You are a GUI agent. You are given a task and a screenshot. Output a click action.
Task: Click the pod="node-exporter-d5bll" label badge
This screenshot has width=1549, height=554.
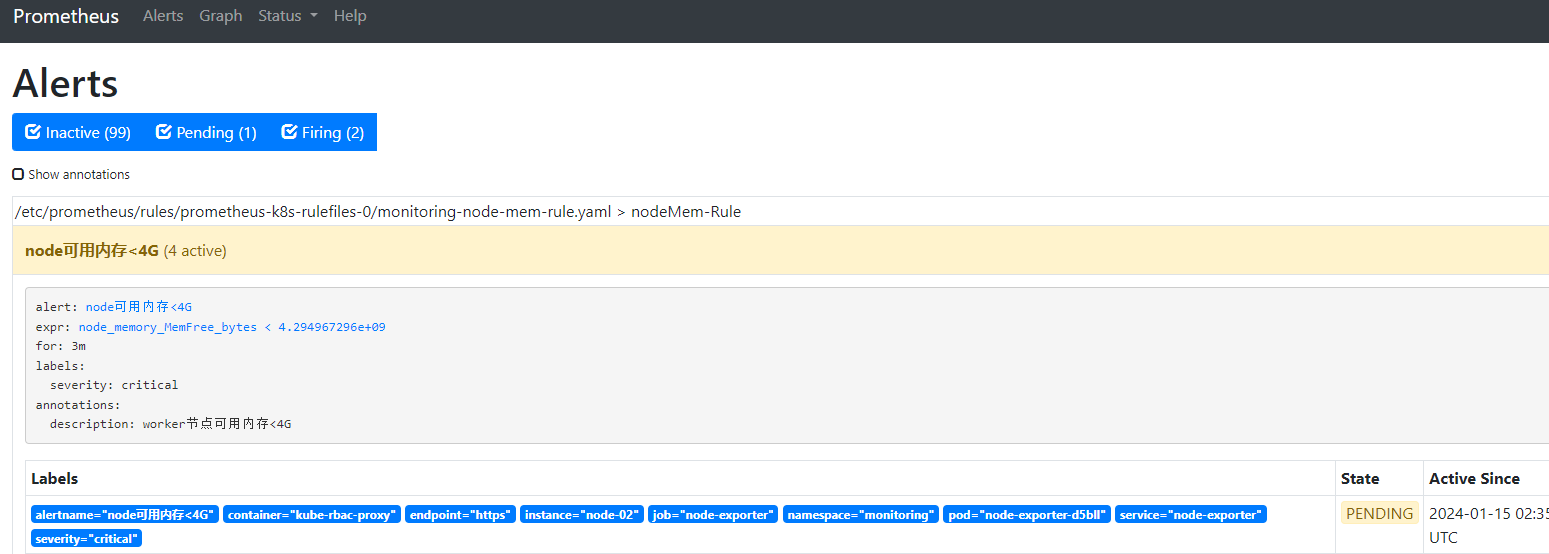pos(1027,515)
